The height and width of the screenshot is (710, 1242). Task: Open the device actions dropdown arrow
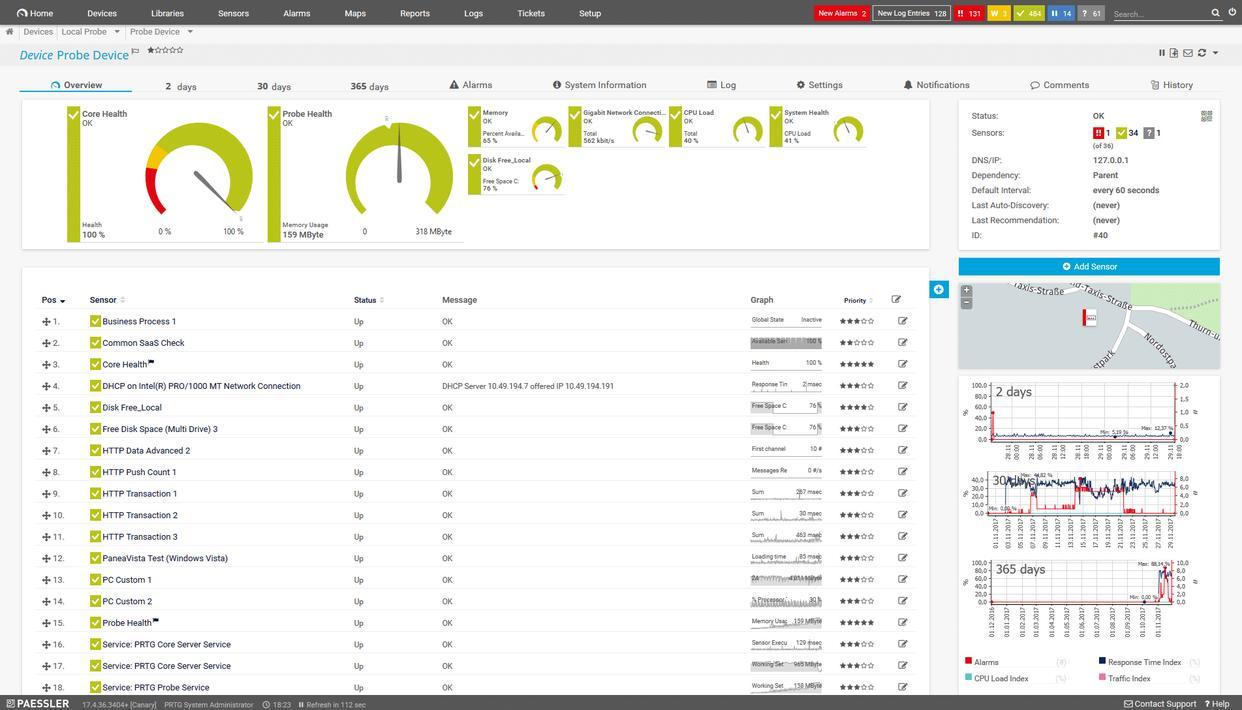1215,53
